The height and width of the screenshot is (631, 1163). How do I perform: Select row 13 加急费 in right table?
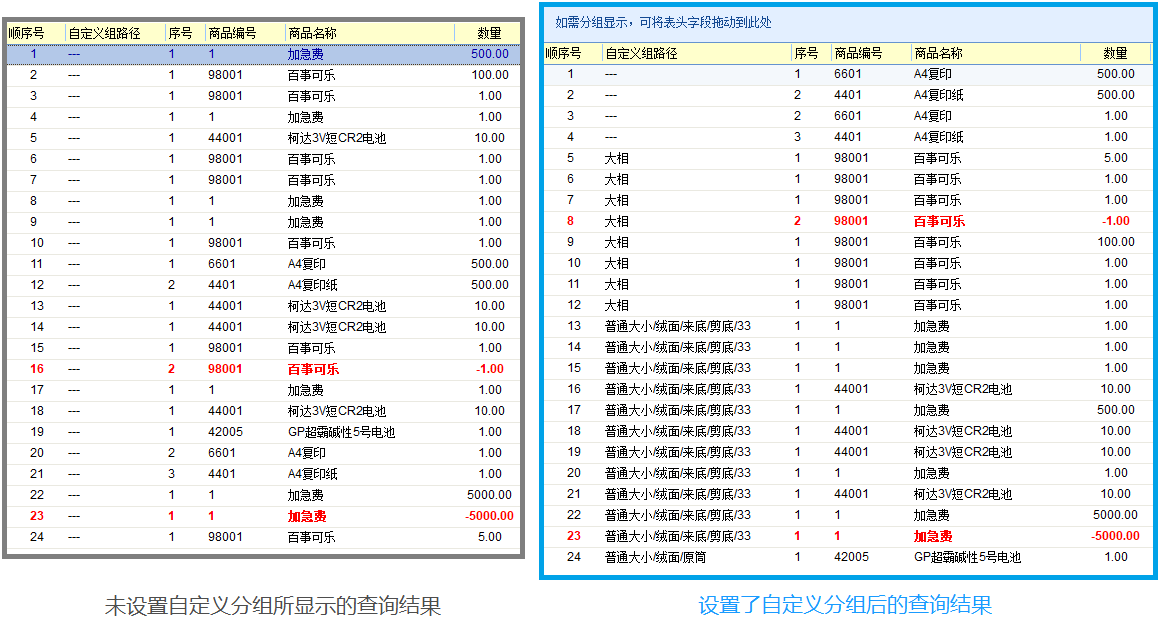click(x=848, y=326)
